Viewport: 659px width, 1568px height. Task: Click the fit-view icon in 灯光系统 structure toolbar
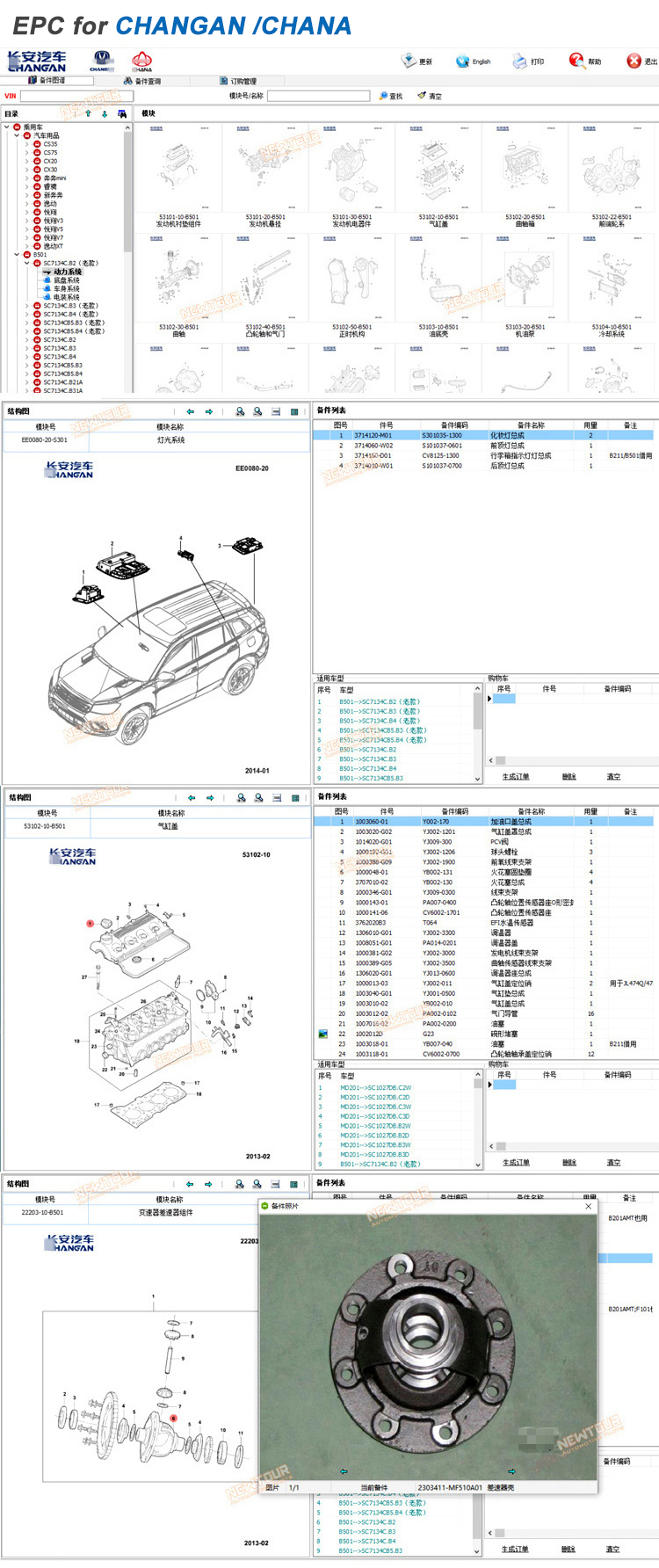coord(276,411)
